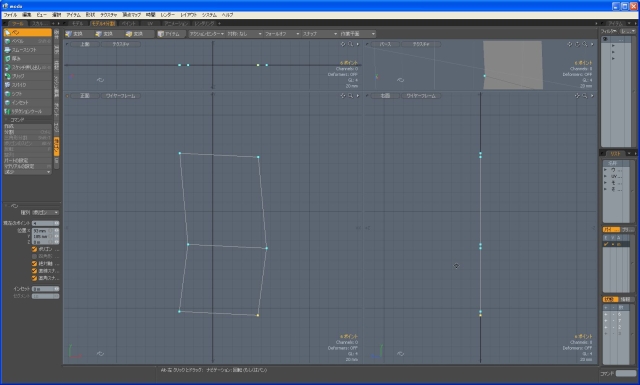Pick the スライス (Slice) tool
The image size is (640, 385).
coord(27,85)
